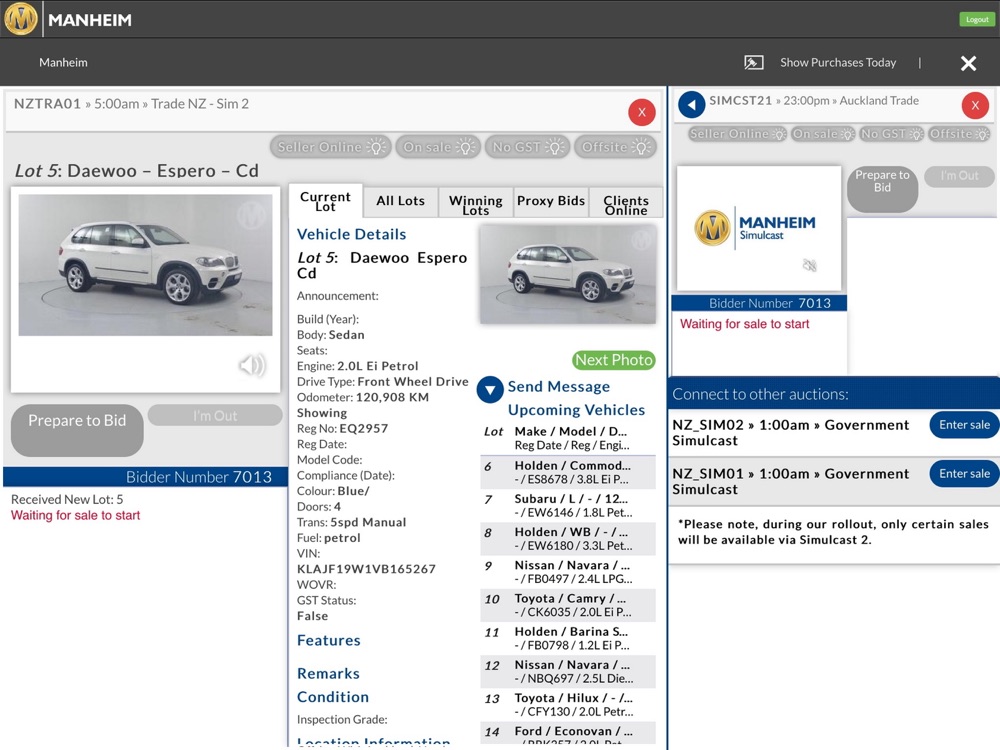This screenshot has height=750, width=1000.
Task: Select upcoming lot 10 Toyota Camry
Action: (568, 605)
